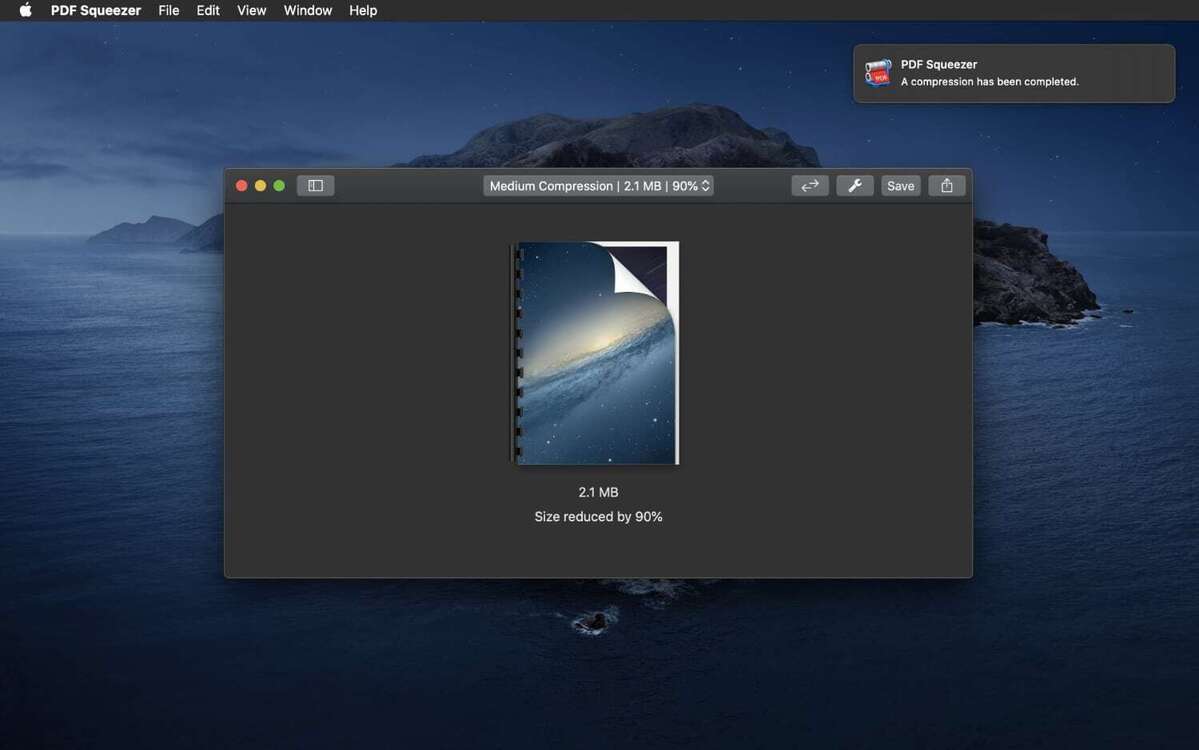Click the compare arrows icon in toolbar
Viewport: 1199px width, 750px height.
pos(810,186)
